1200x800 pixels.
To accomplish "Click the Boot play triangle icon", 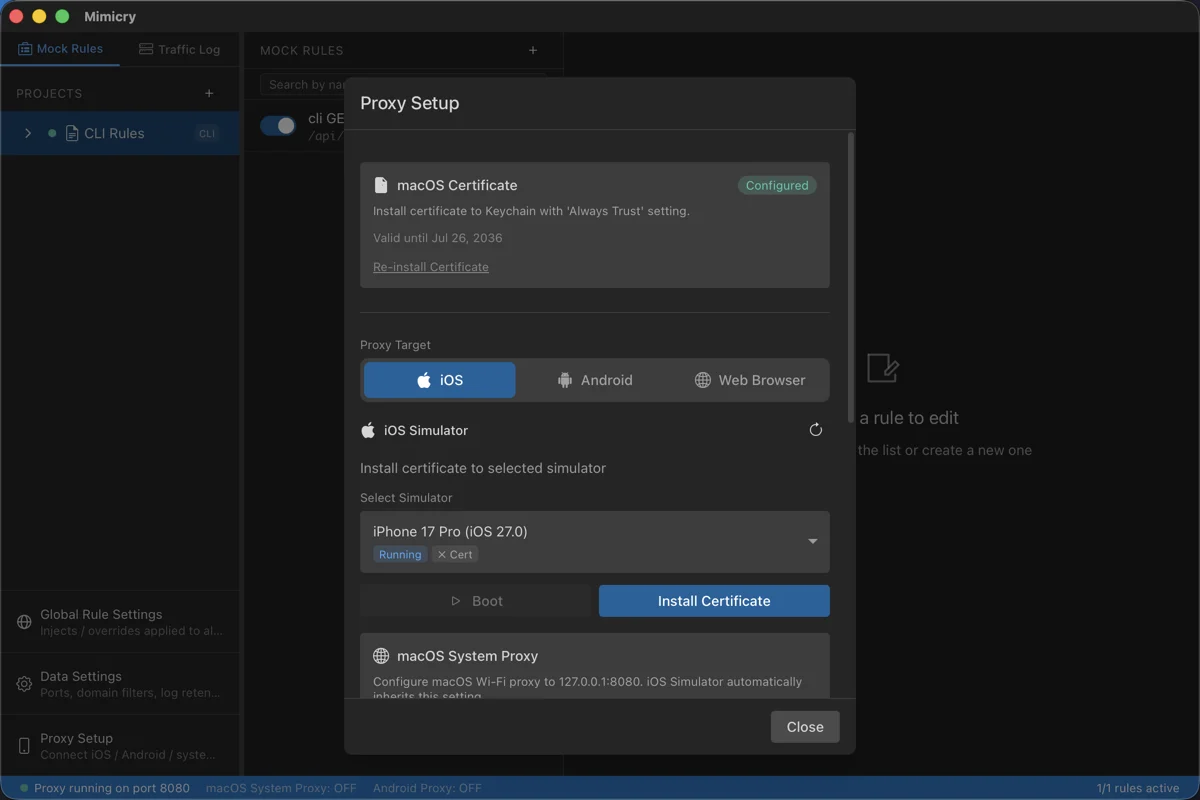I will coord(456,601).
